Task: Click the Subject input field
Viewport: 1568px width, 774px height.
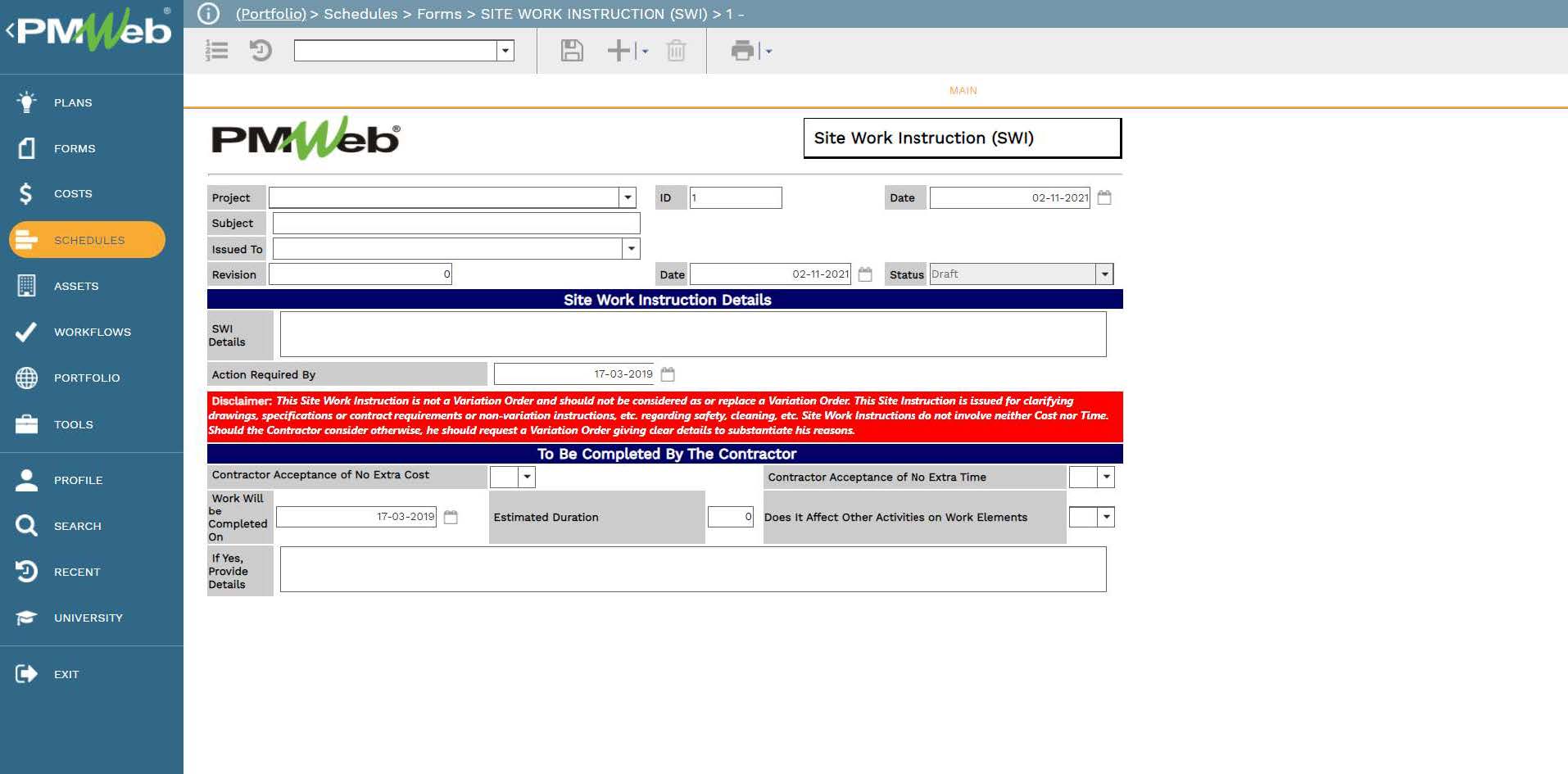Action: pyautogui.click(x=455, y=223)
